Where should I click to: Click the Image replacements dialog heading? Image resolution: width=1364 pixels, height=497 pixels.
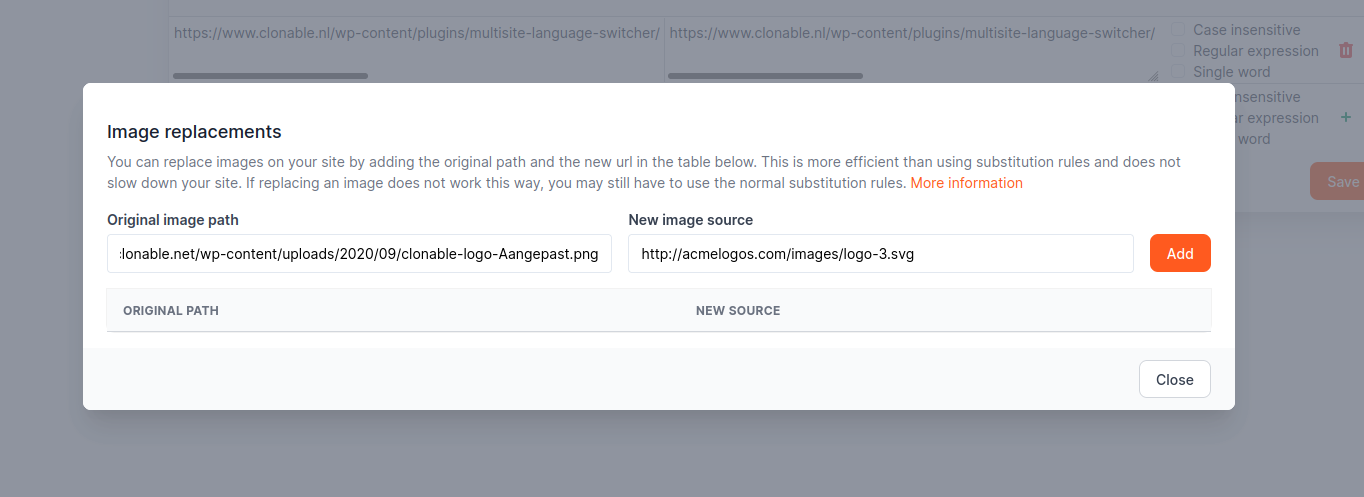[194, 132]
